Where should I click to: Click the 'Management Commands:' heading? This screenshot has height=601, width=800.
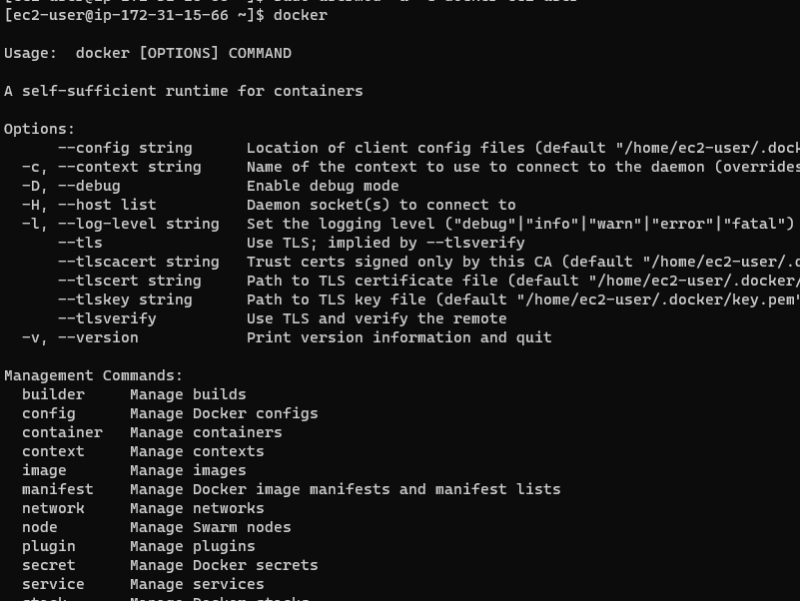pyautogui.click(x=93, y=376)
